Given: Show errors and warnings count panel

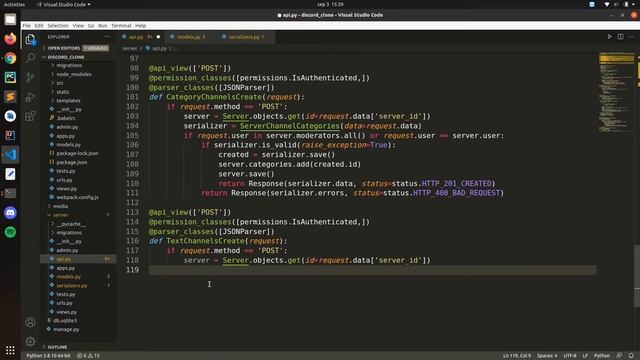Looking at the screenshot, I should tap(88, 356).
